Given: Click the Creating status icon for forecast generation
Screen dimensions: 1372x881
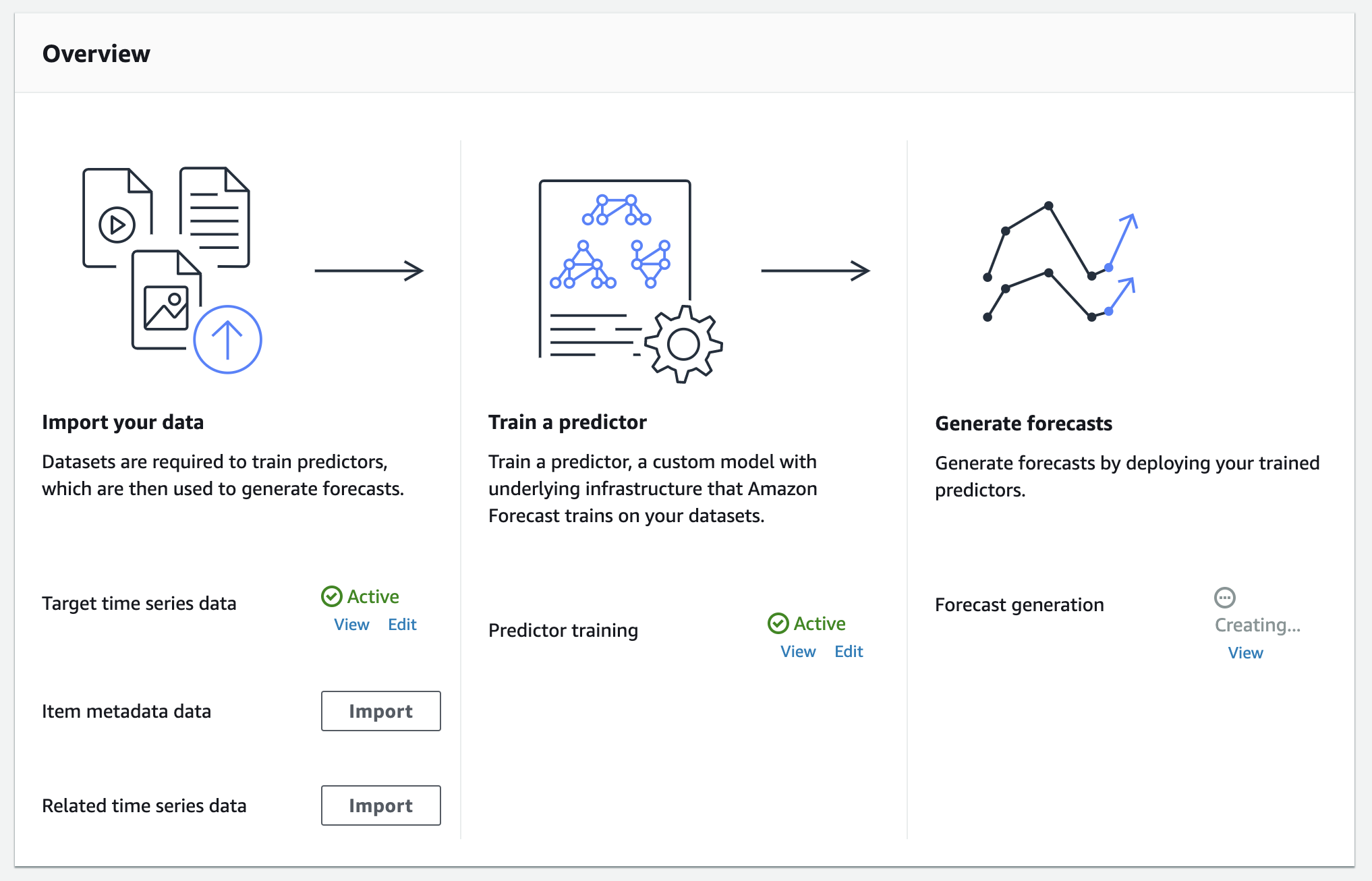Looking at the screenshot, I should pyautogui.click(x=1224, y=598).
